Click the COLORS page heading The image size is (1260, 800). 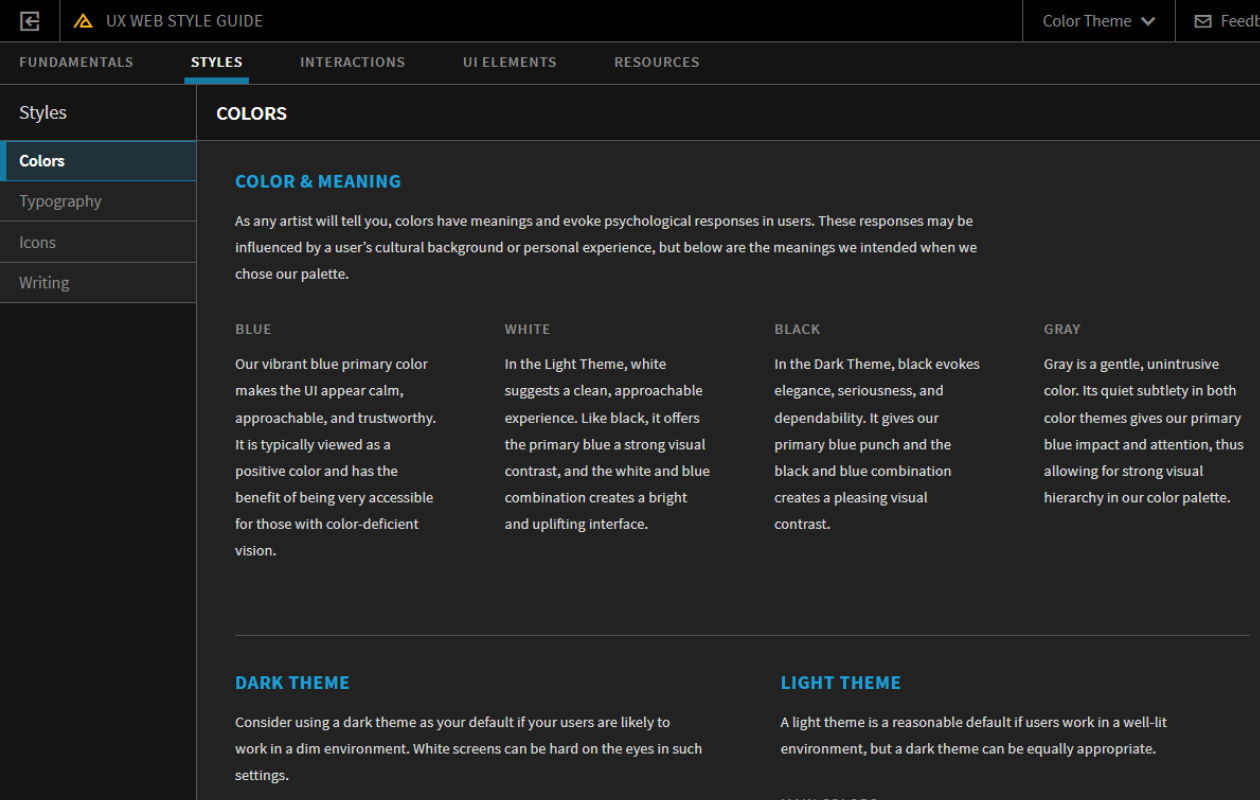tap(252, 113)
